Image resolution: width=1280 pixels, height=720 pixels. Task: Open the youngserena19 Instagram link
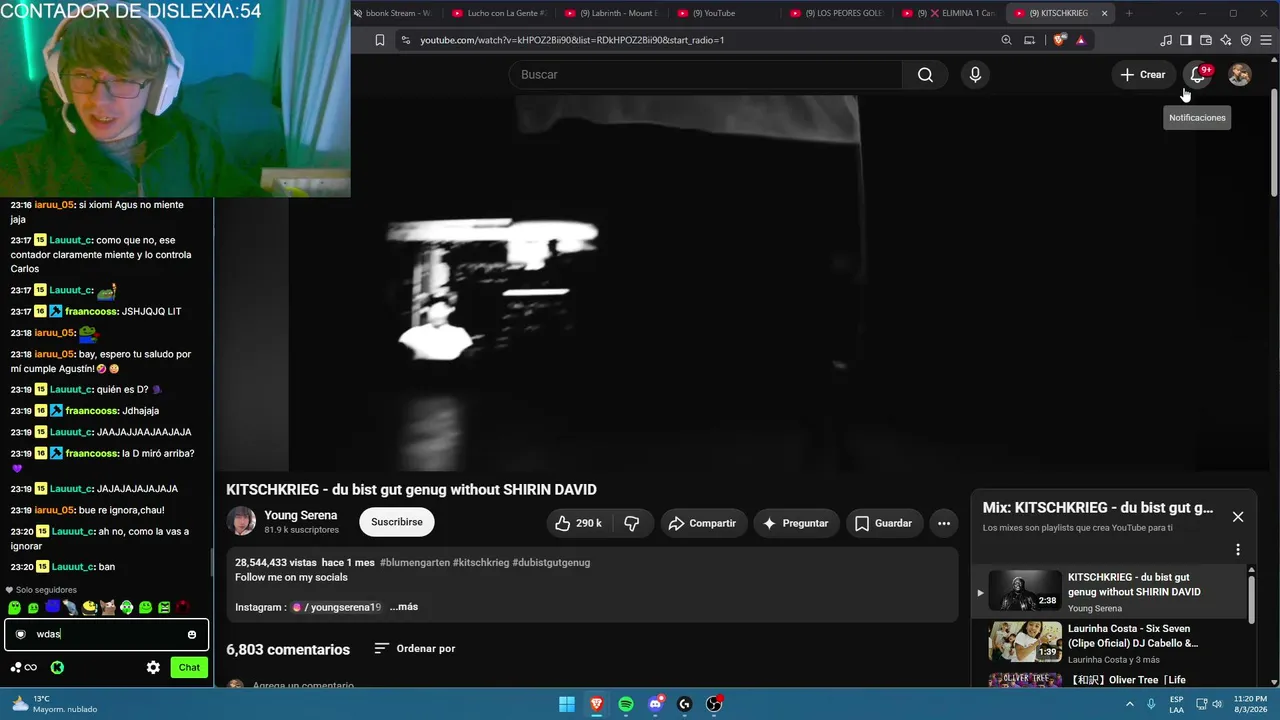click(x=336, y=607)
